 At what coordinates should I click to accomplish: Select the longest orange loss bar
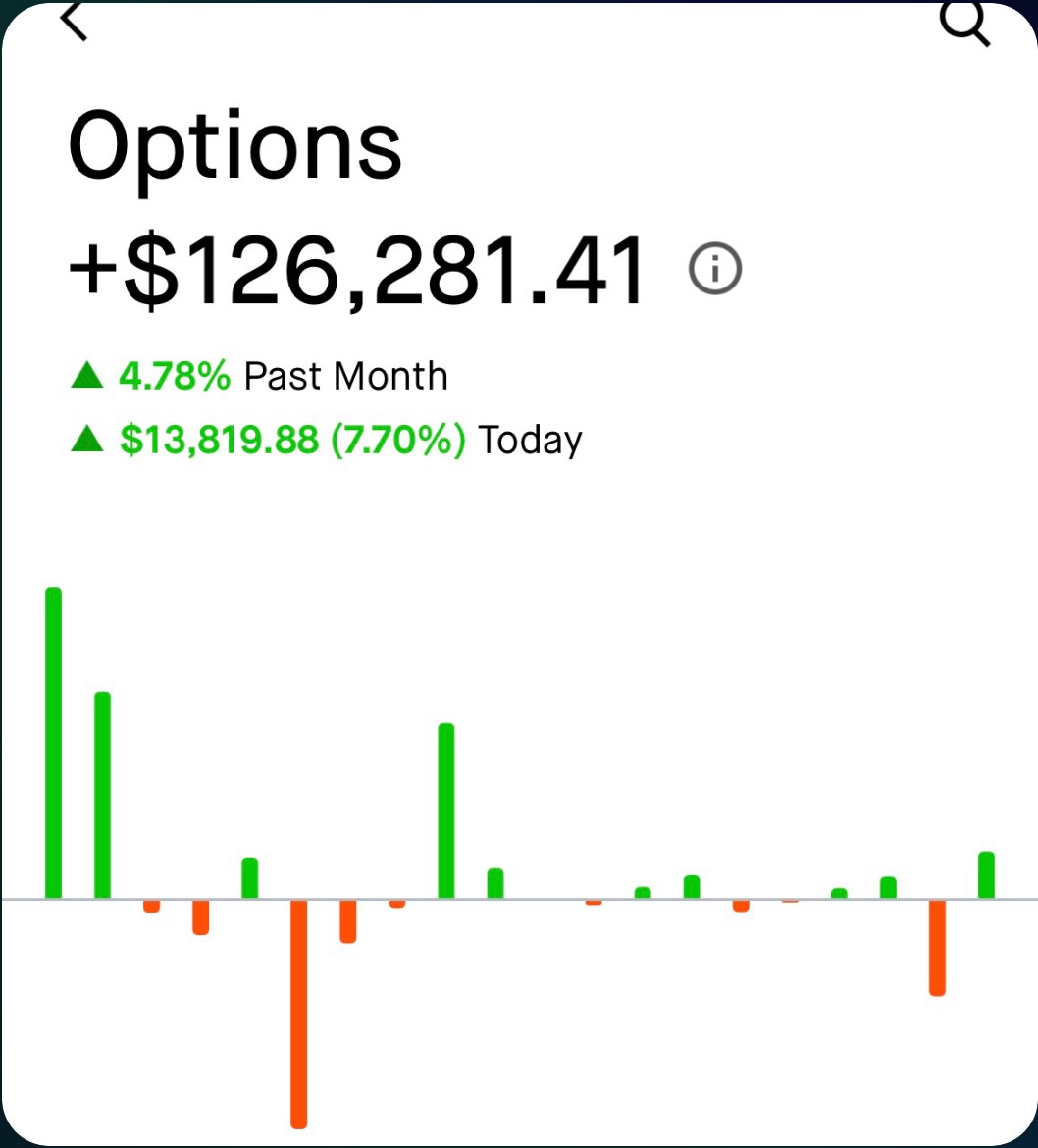pyautogui.click(x=298, y=1014)
